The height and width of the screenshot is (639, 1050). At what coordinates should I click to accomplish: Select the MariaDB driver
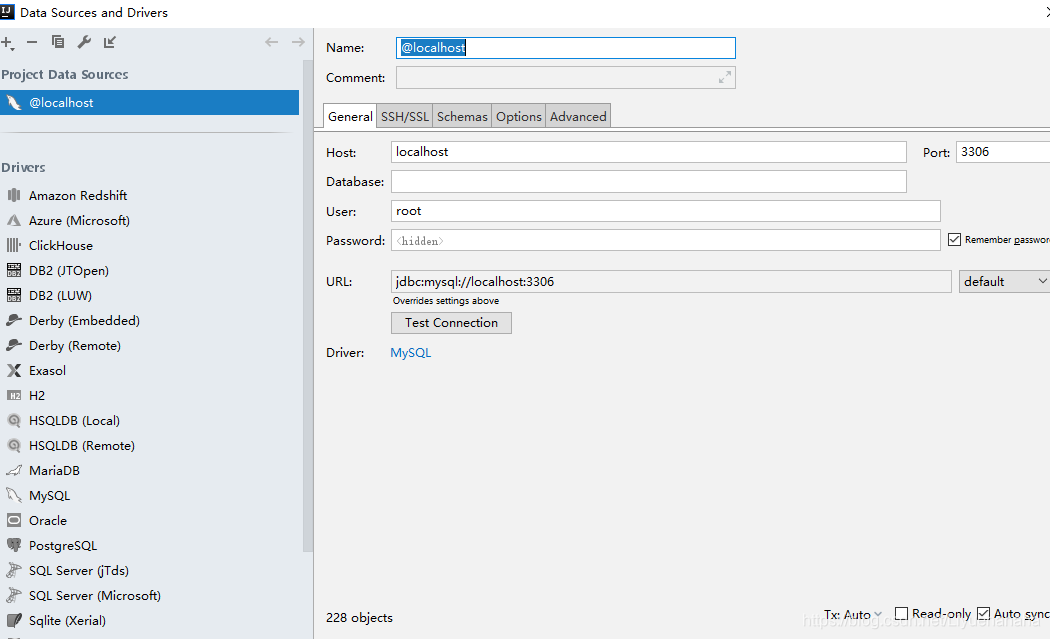click(55, 470)
